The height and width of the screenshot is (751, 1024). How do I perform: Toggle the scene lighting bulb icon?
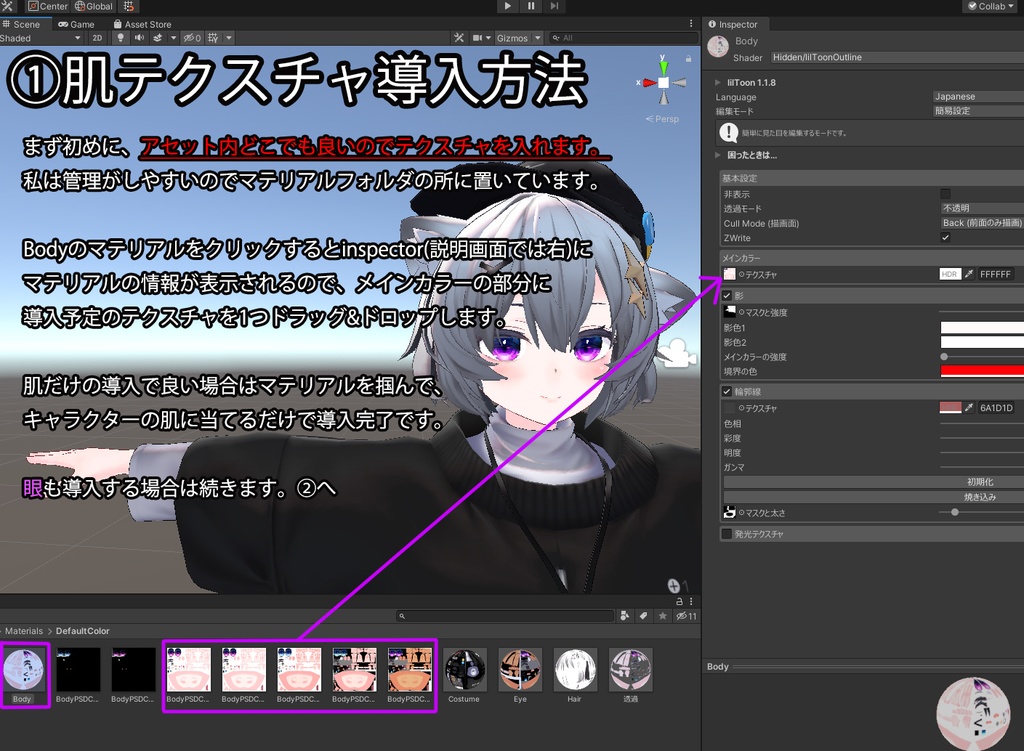[x=122, y=37]
